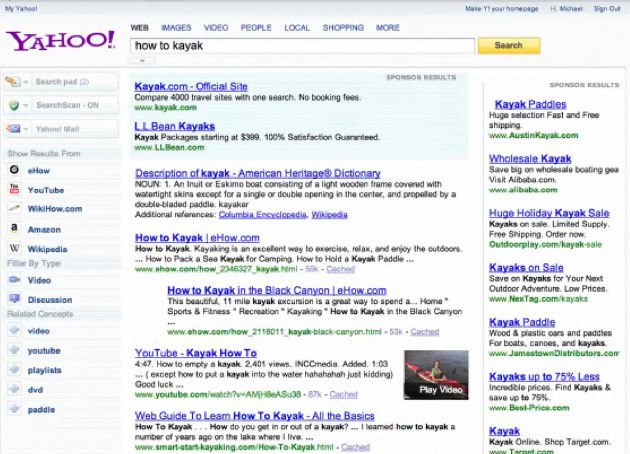
Task: Switch to the LOCAL search tab
Action: pos(297,28)
